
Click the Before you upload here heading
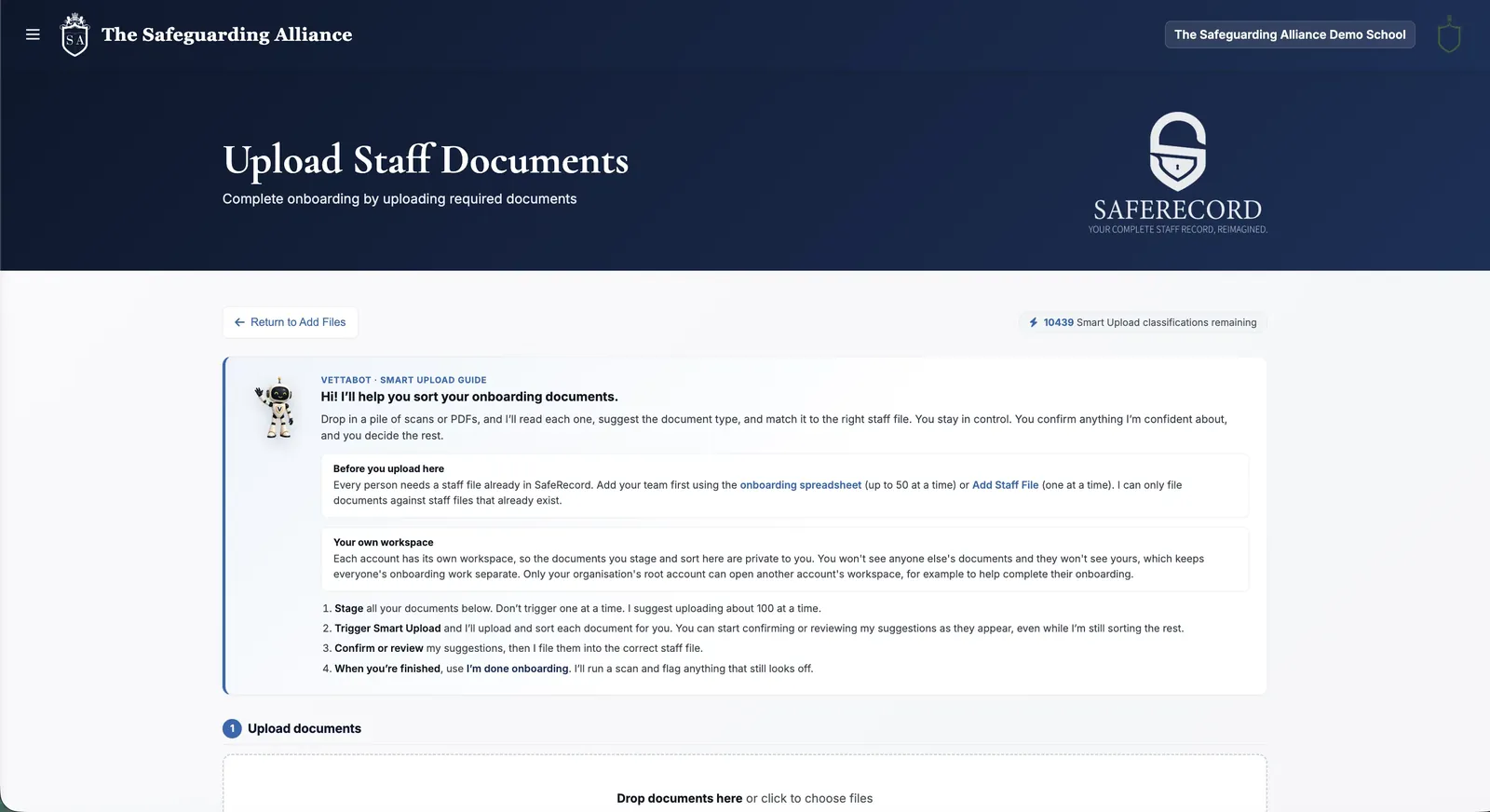(x=388, y=468)
